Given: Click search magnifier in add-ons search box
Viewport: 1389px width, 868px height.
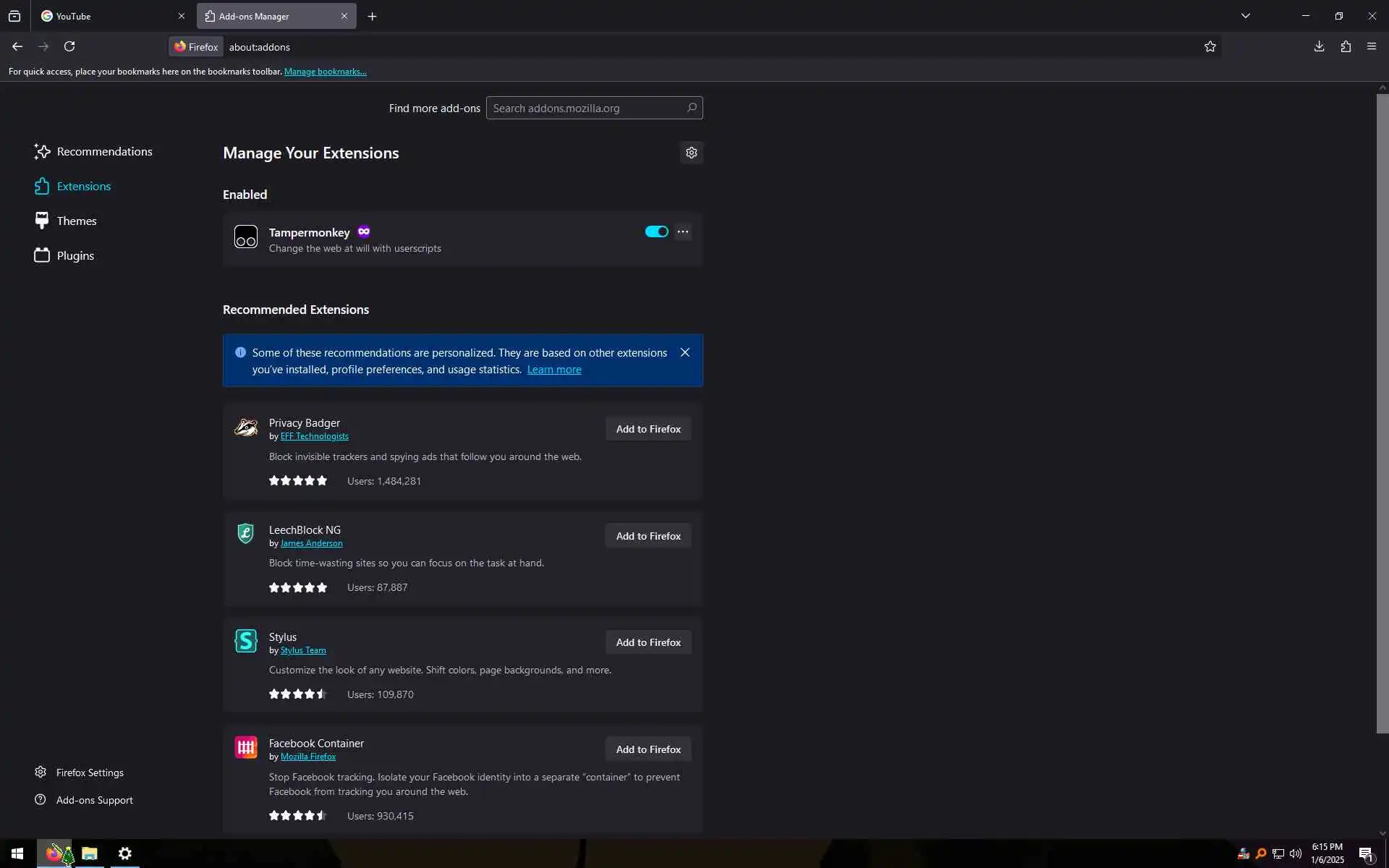Looking at the screenshot, I should click(692, 108).
